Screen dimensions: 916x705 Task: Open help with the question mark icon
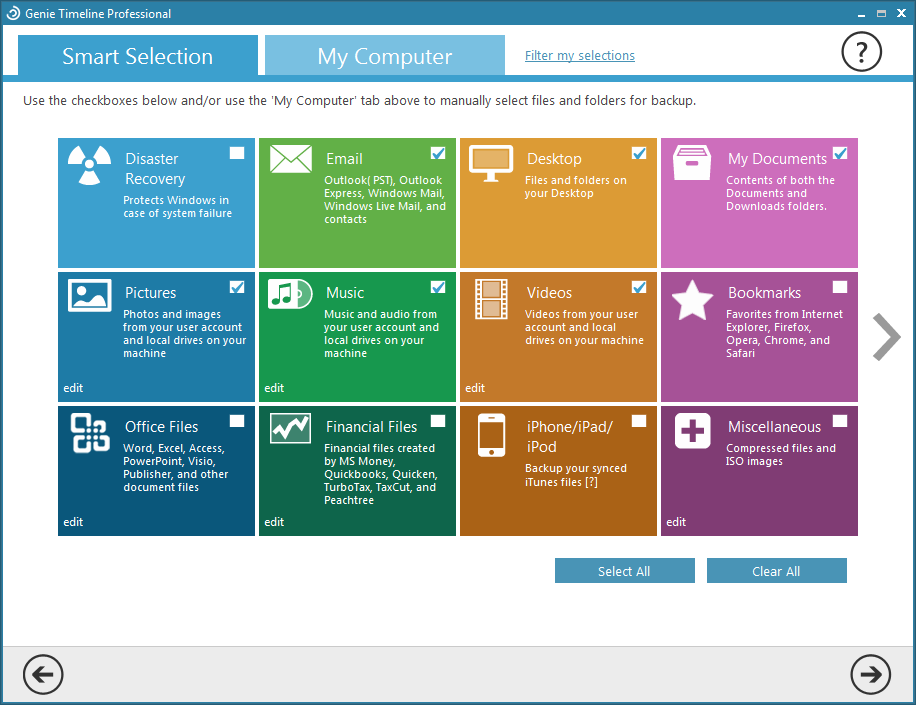[861, 51]
